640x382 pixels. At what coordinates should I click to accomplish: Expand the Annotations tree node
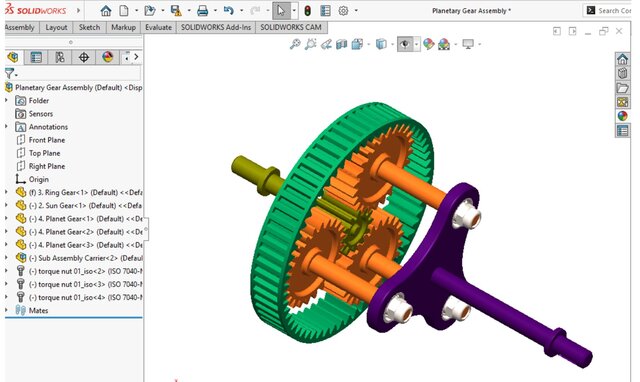(6, 127)
